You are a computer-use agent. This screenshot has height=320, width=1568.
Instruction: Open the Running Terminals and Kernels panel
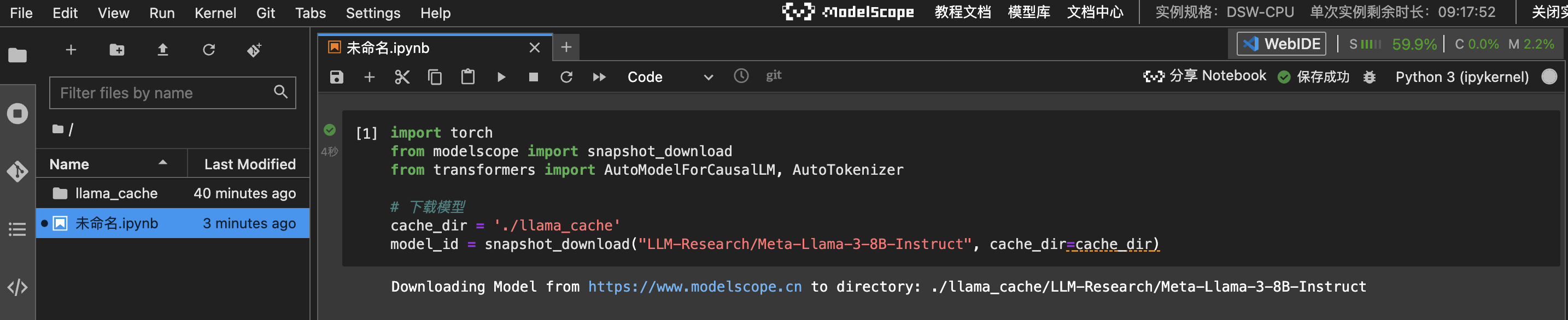click(x=17, y=114)
